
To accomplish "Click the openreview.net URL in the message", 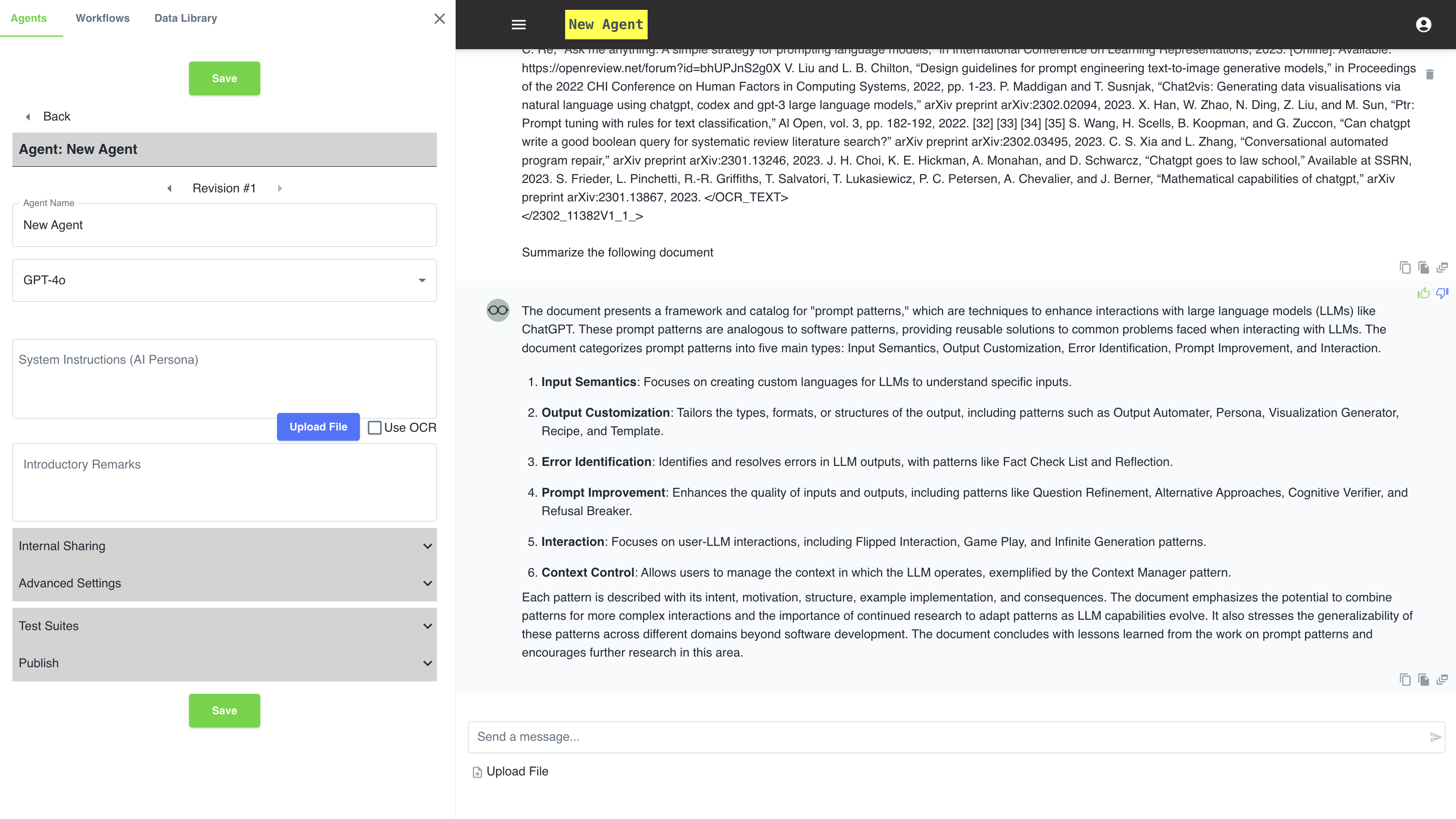I will [x=651, y=68].
